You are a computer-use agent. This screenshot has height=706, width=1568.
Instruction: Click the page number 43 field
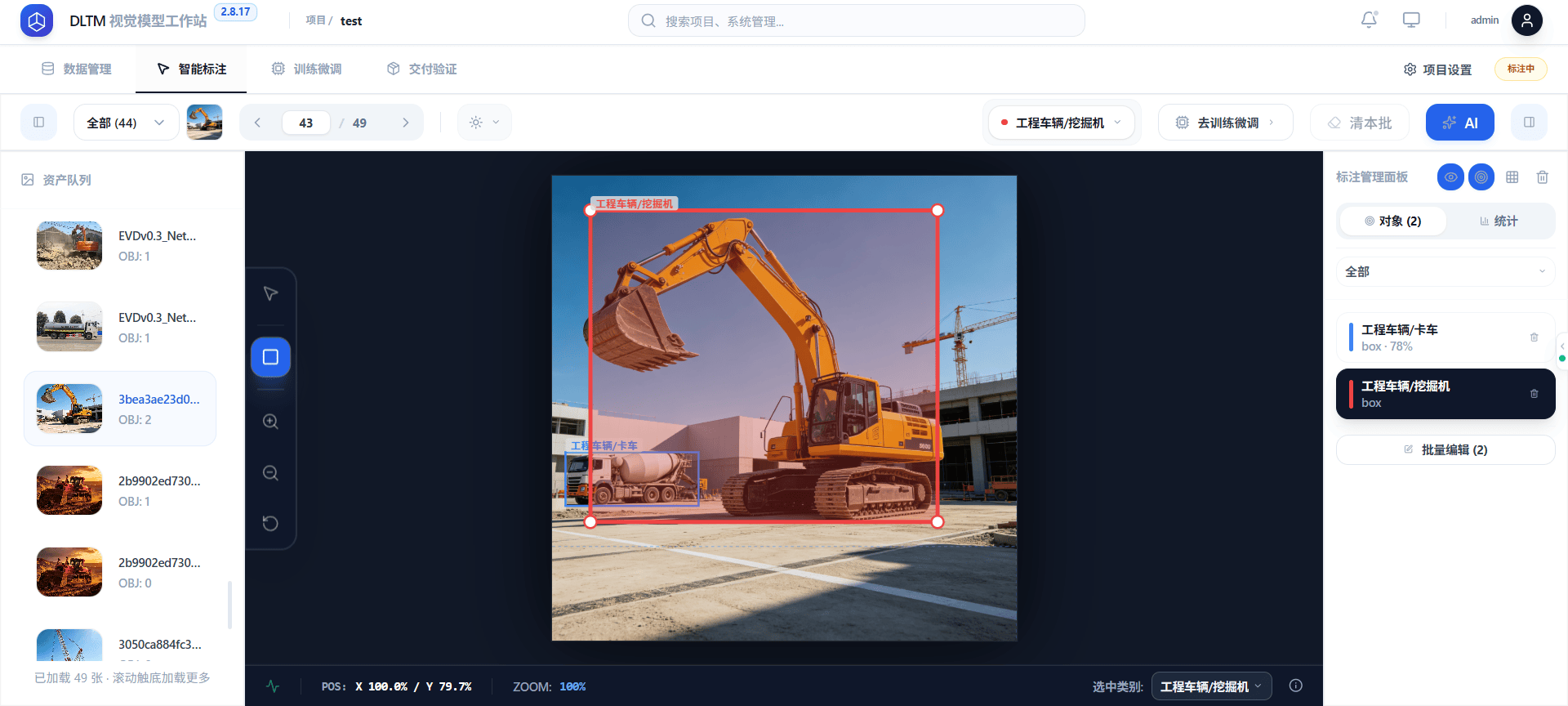(x=306, y=123)
